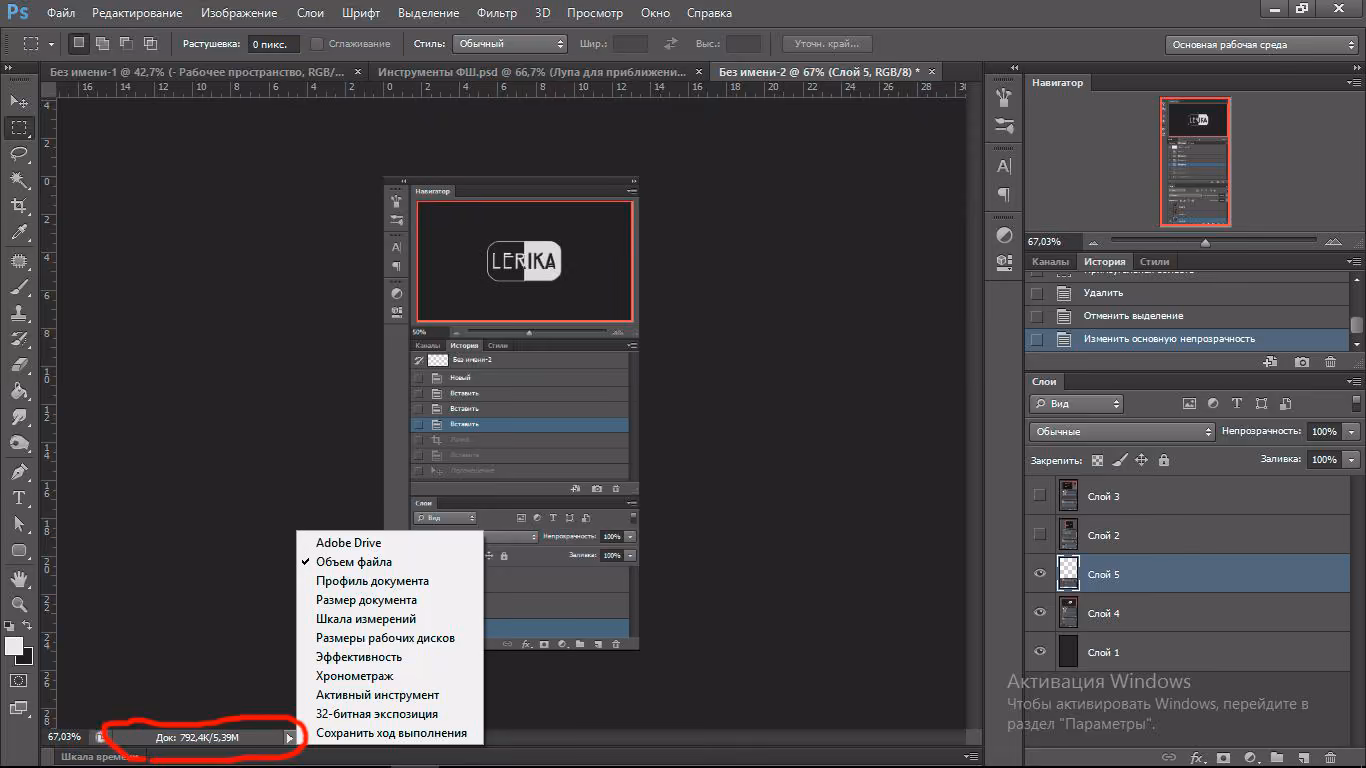Viewport: 1366px width, 768px height.
Task: Hide layer Слой 5 via eye icon
Action: coord(1040,574)
